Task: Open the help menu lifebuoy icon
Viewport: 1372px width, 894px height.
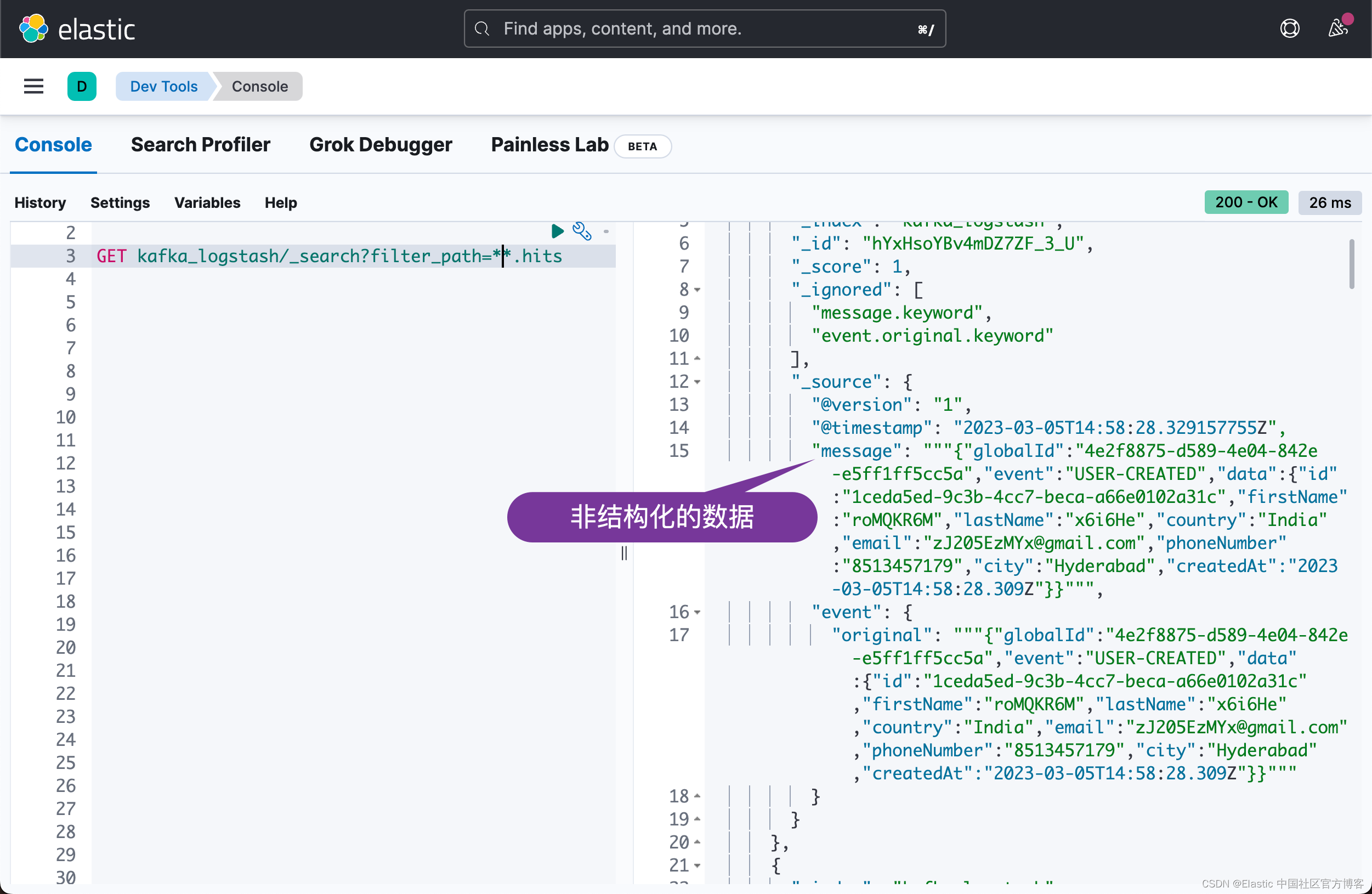Action: 1290,28
